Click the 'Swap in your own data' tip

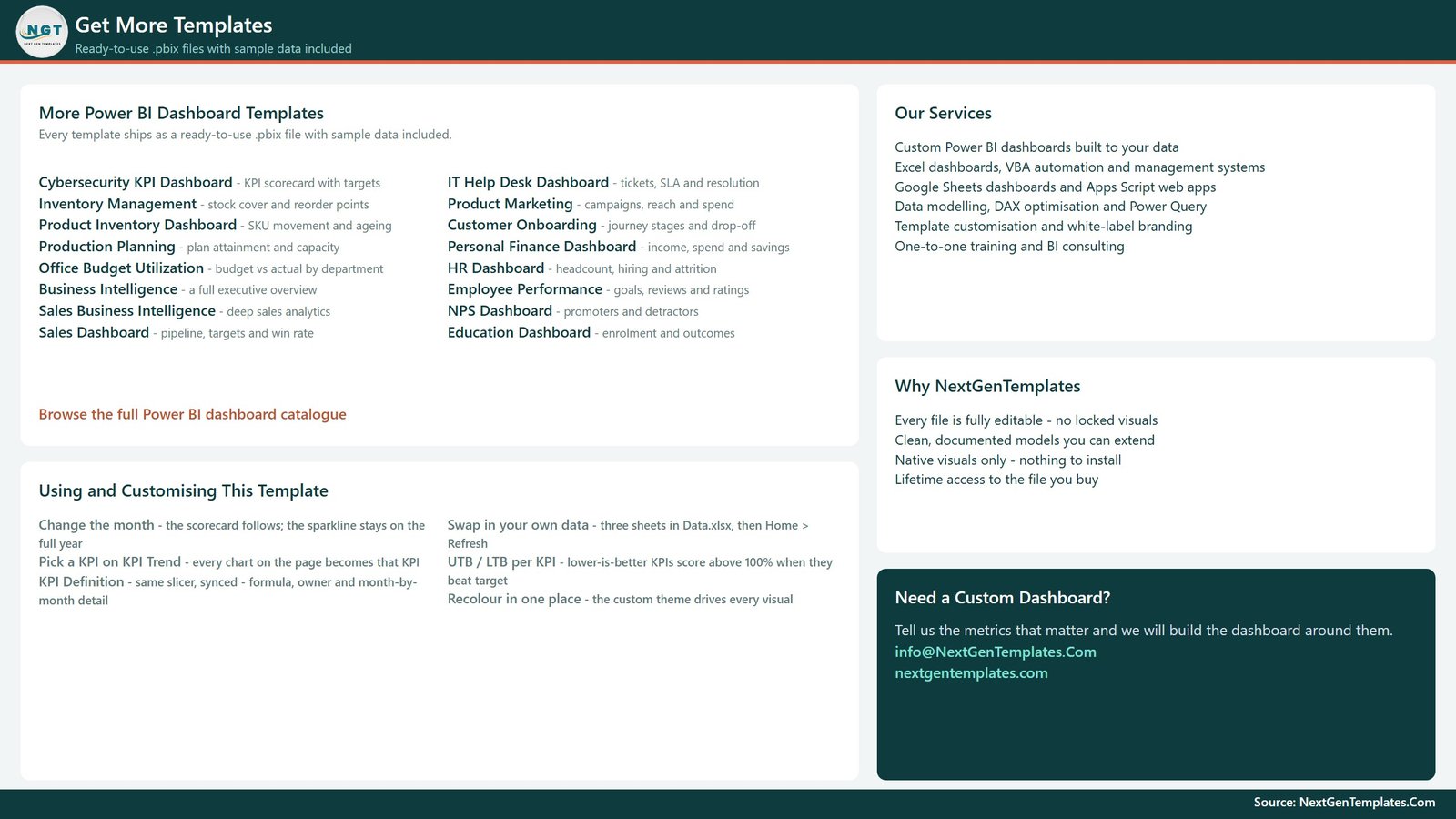(628, 534)
